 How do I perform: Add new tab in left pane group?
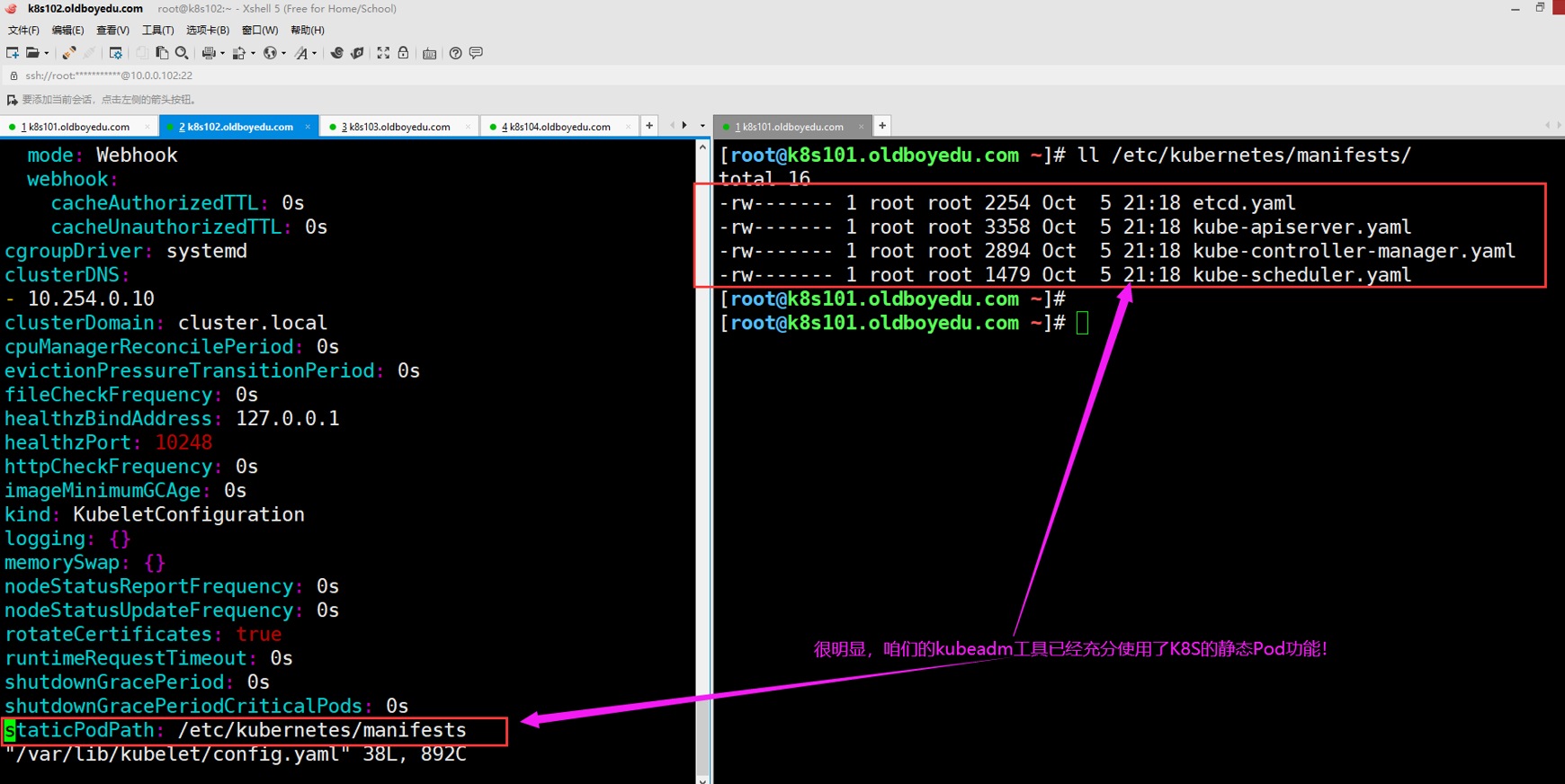coord(649,126)
